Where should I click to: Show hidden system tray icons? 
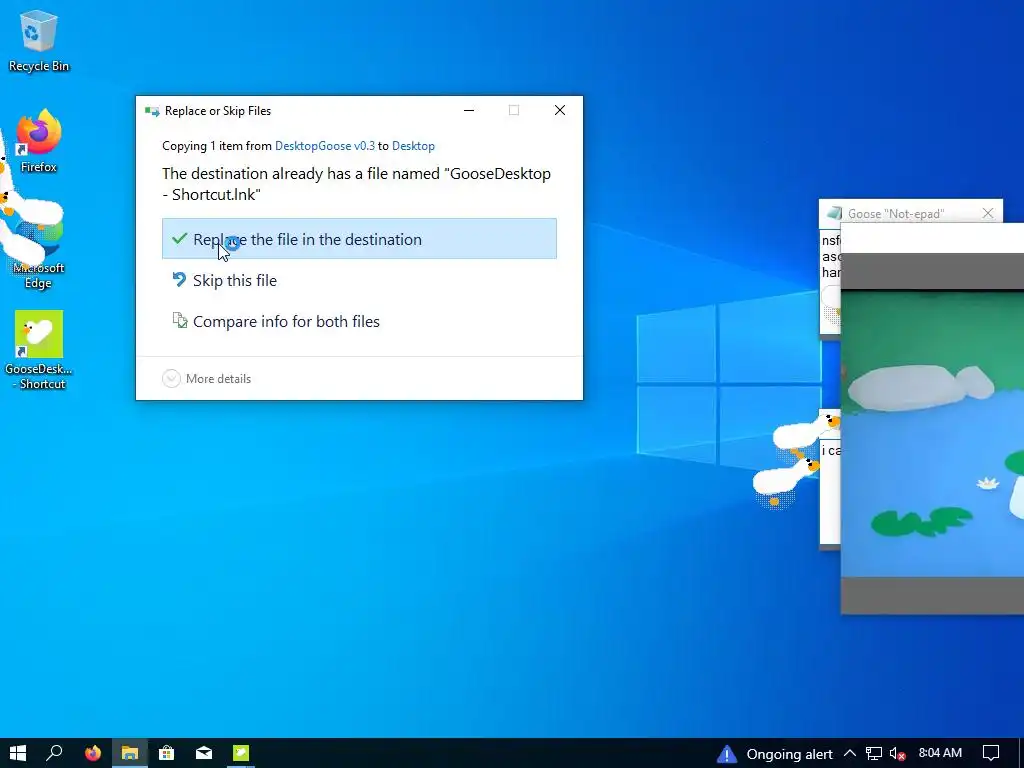coord(850,754)
